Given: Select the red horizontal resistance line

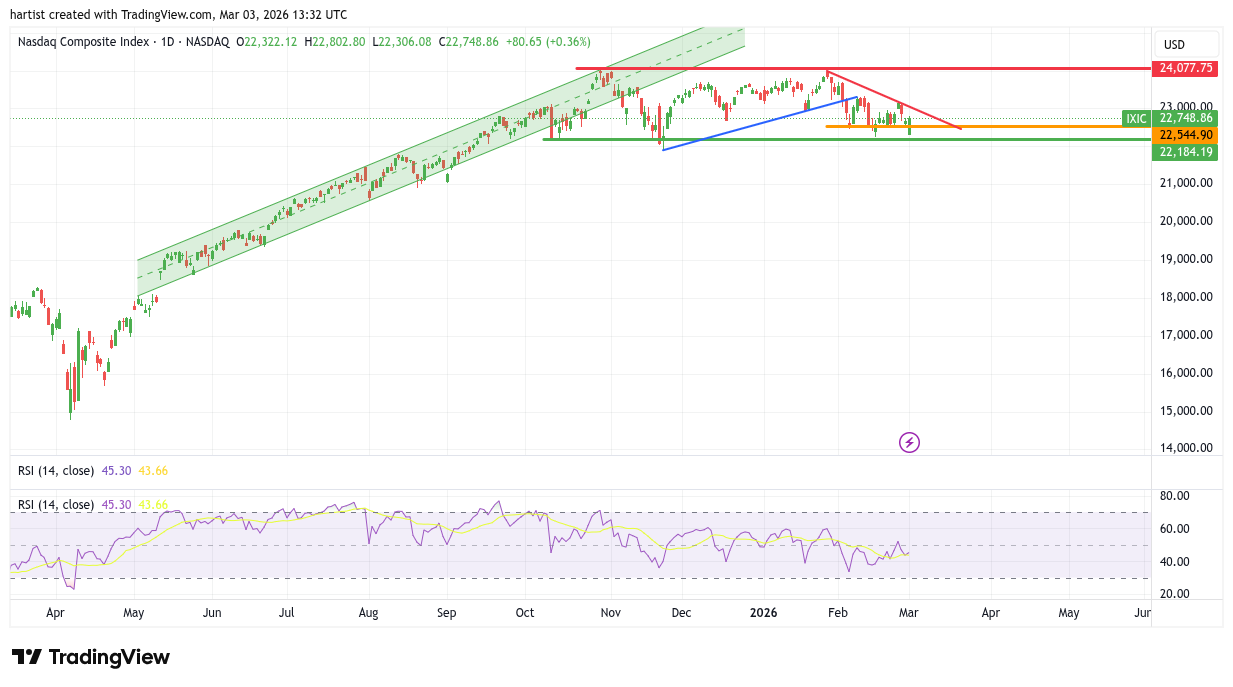Looking at the screenshot, I should (x=700, y=69).
